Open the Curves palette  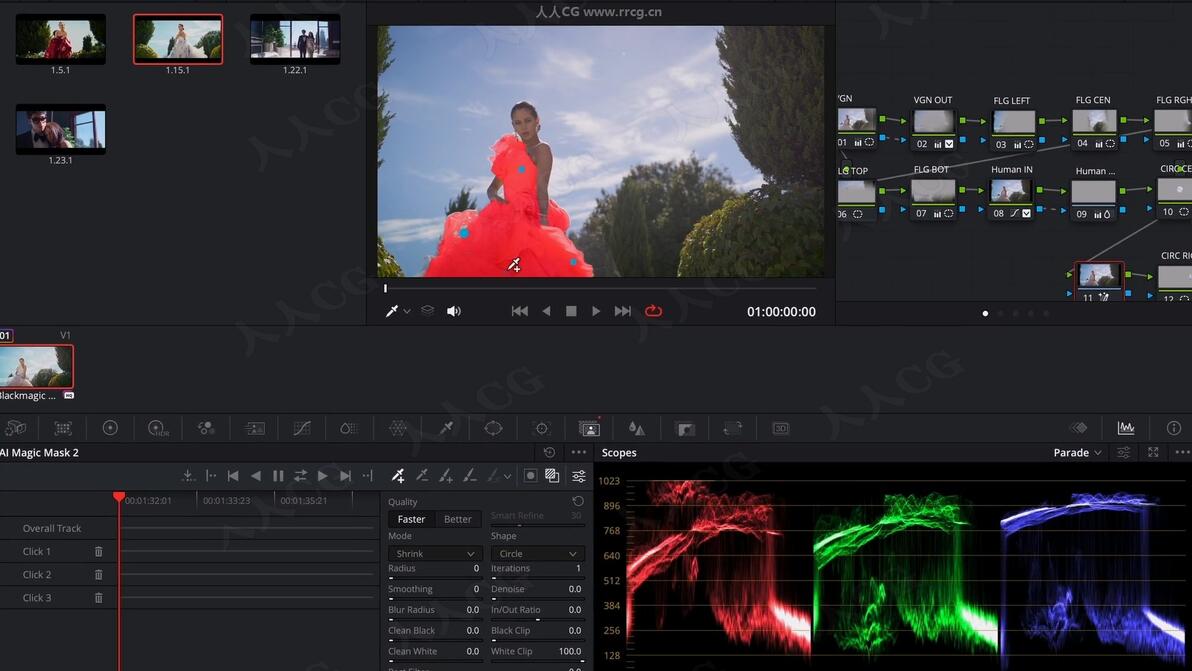click(x=302, y=429)
